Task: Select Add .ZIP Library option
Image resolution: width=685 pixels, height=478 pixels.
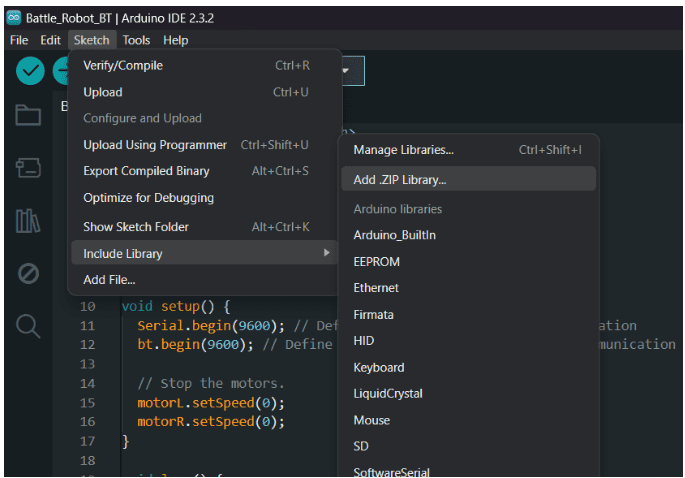Action: click(x=400, y=180)
